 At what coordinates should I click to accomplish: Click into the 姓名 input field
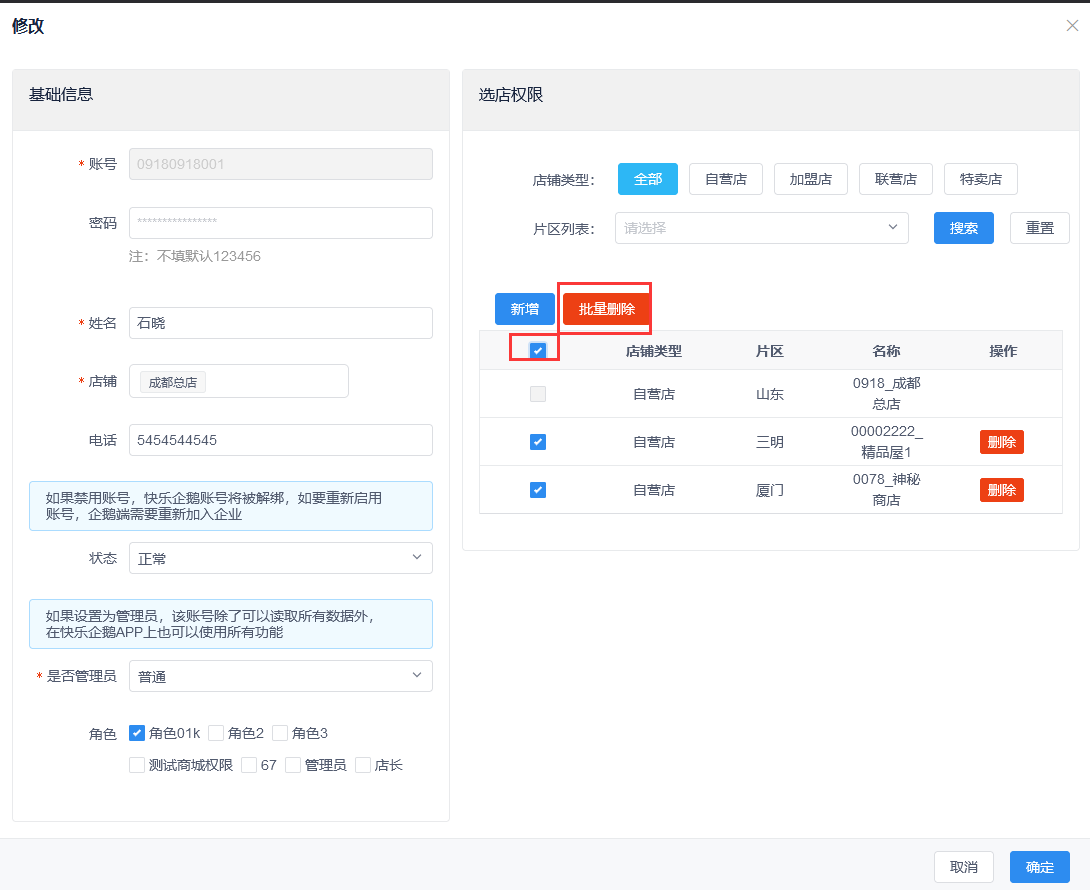[280, 323]
